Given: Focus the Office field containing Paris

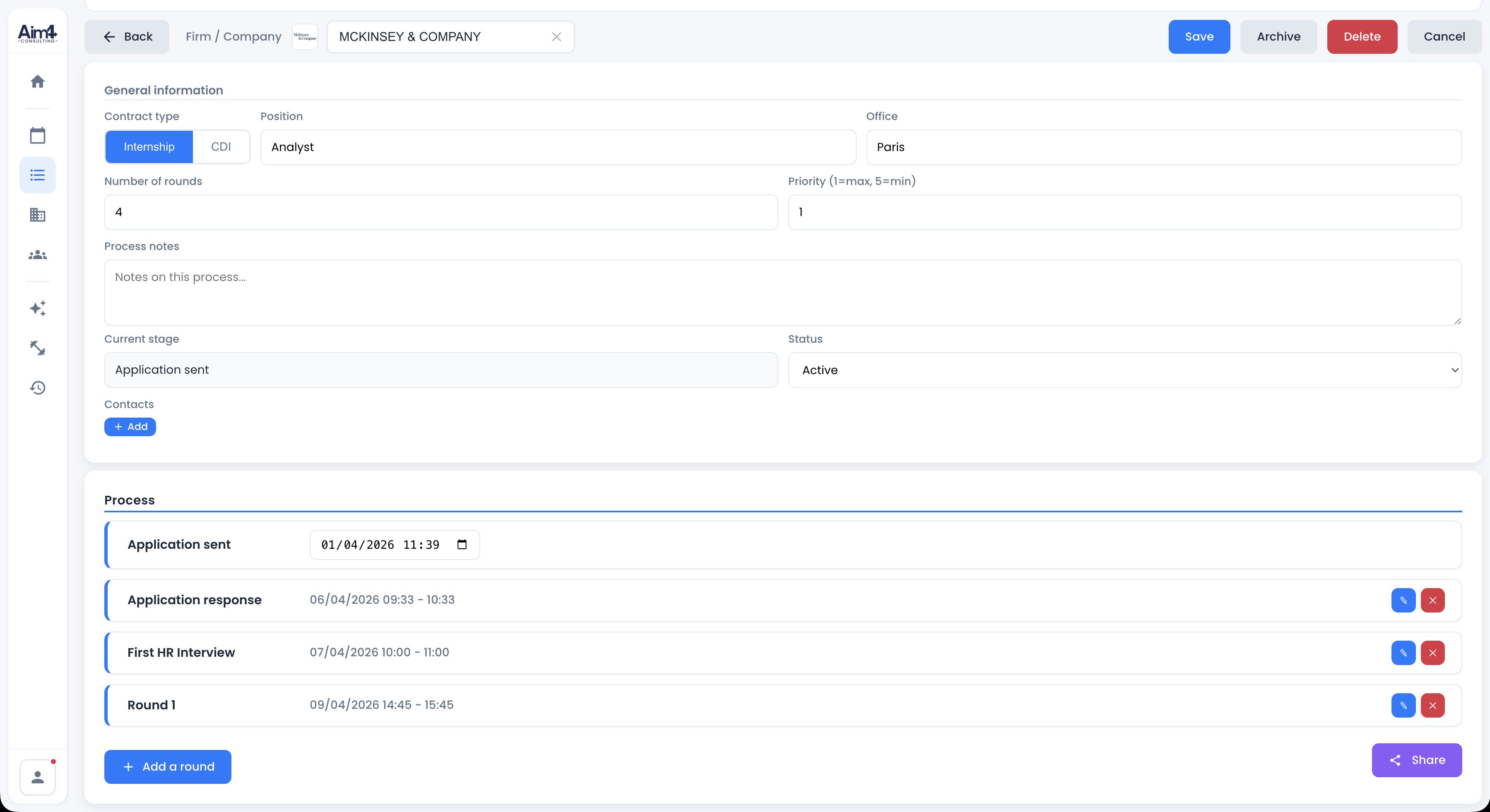Looking at the screenshot, I should 1164,147.
